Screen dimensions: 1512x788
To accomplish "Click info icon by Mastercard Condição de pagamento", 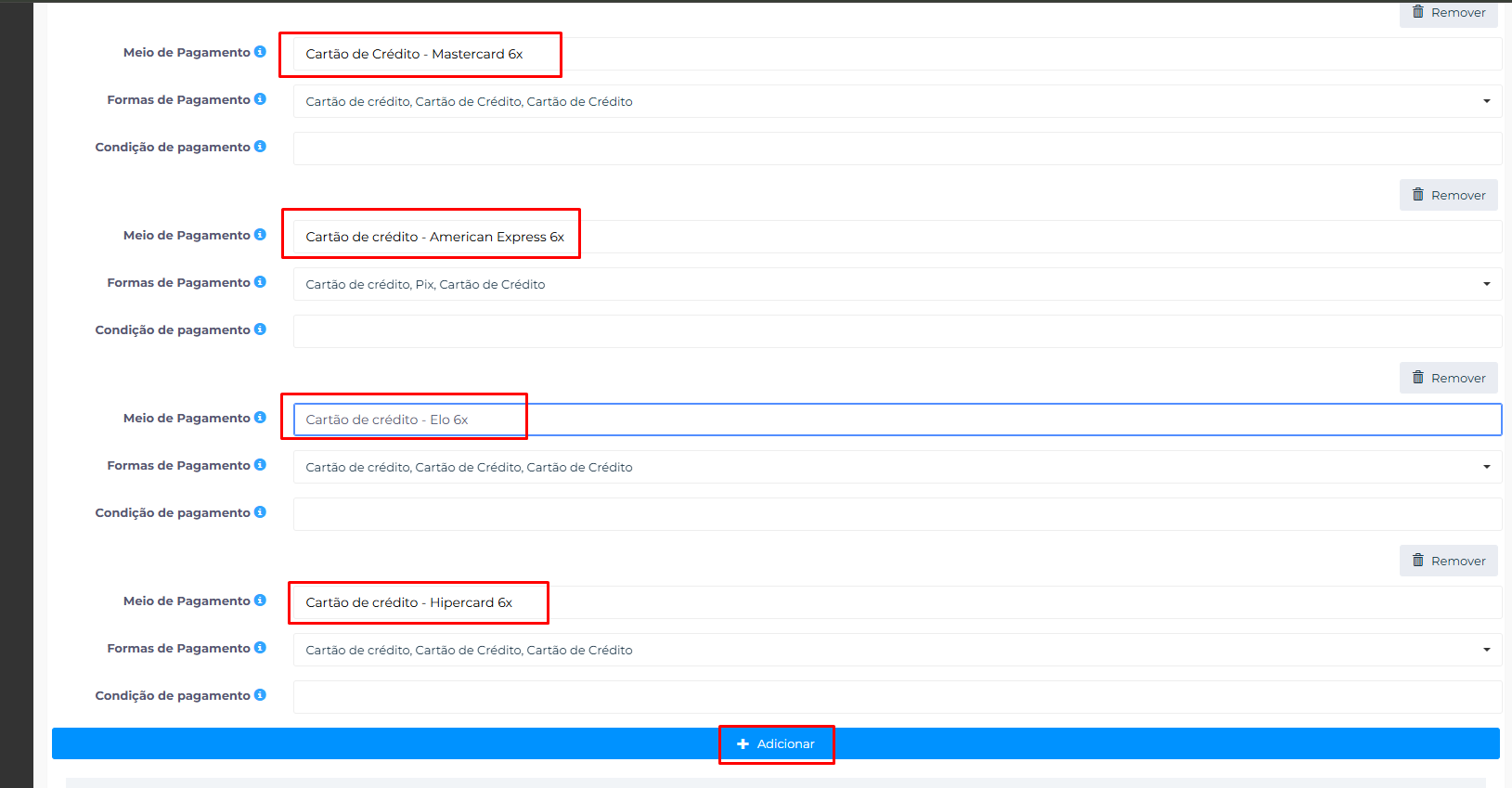I will (x=260, y=147).
